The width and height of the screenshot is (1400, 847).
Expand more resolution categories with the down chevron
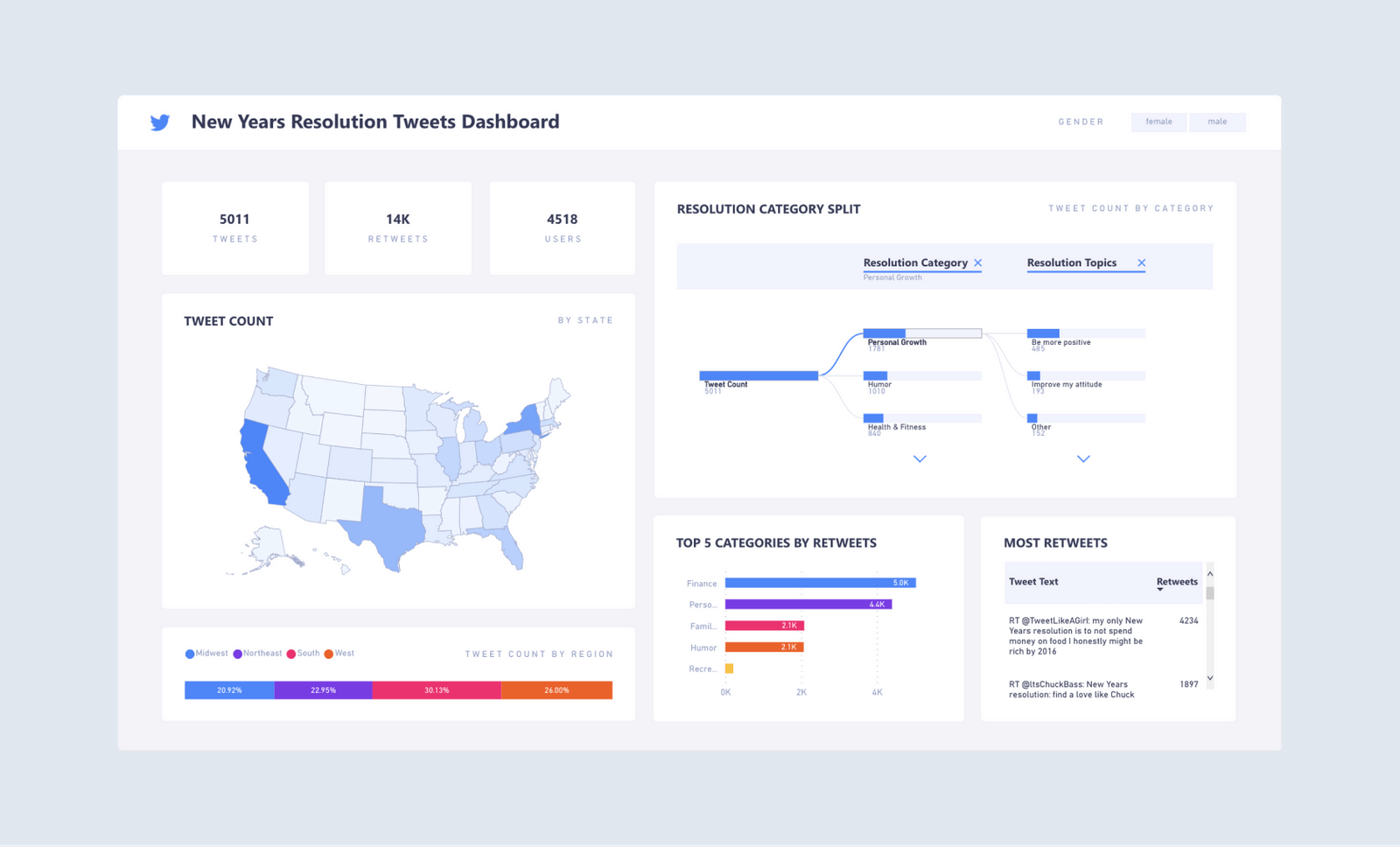tap(920, 458)
